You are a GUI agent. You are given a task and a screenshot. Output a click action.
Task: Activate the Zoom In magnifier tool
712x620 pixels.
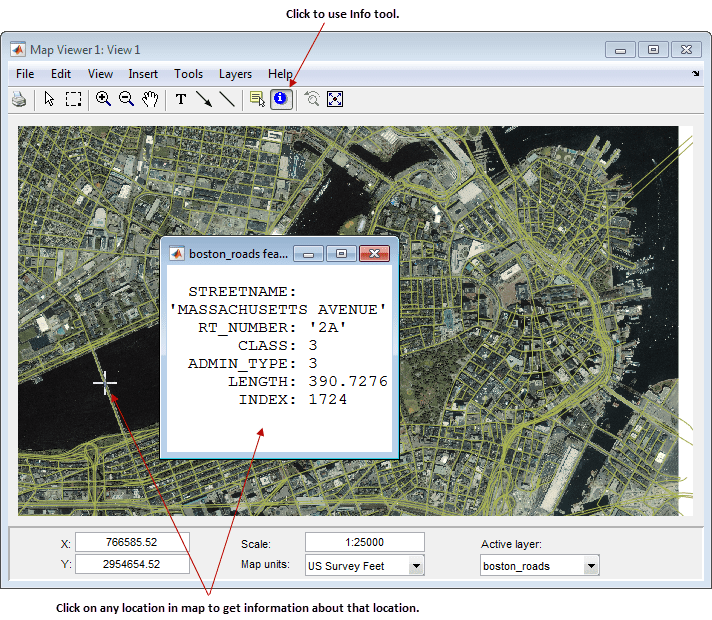point(103,99)
